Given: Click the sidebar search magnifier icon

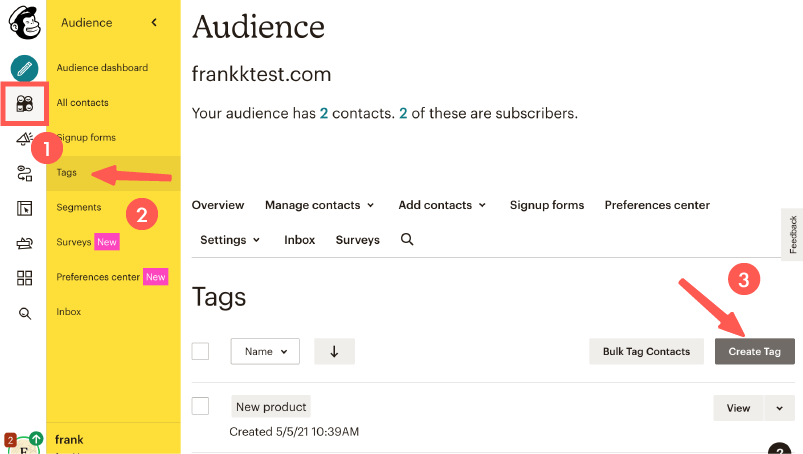Looking at the screenshot, I should (25, 313).
